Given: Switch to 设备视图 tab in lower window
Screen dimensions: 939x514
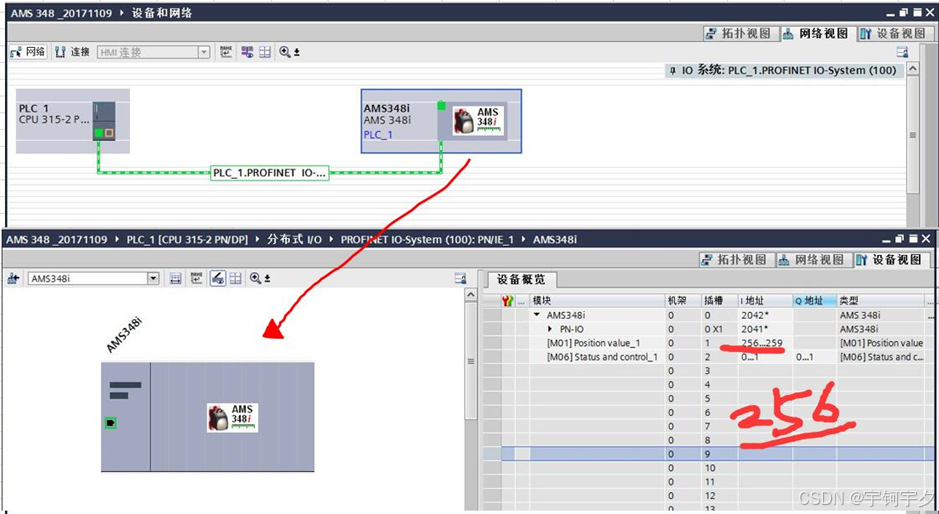Looking at the screenshot, I should (889, 260).
